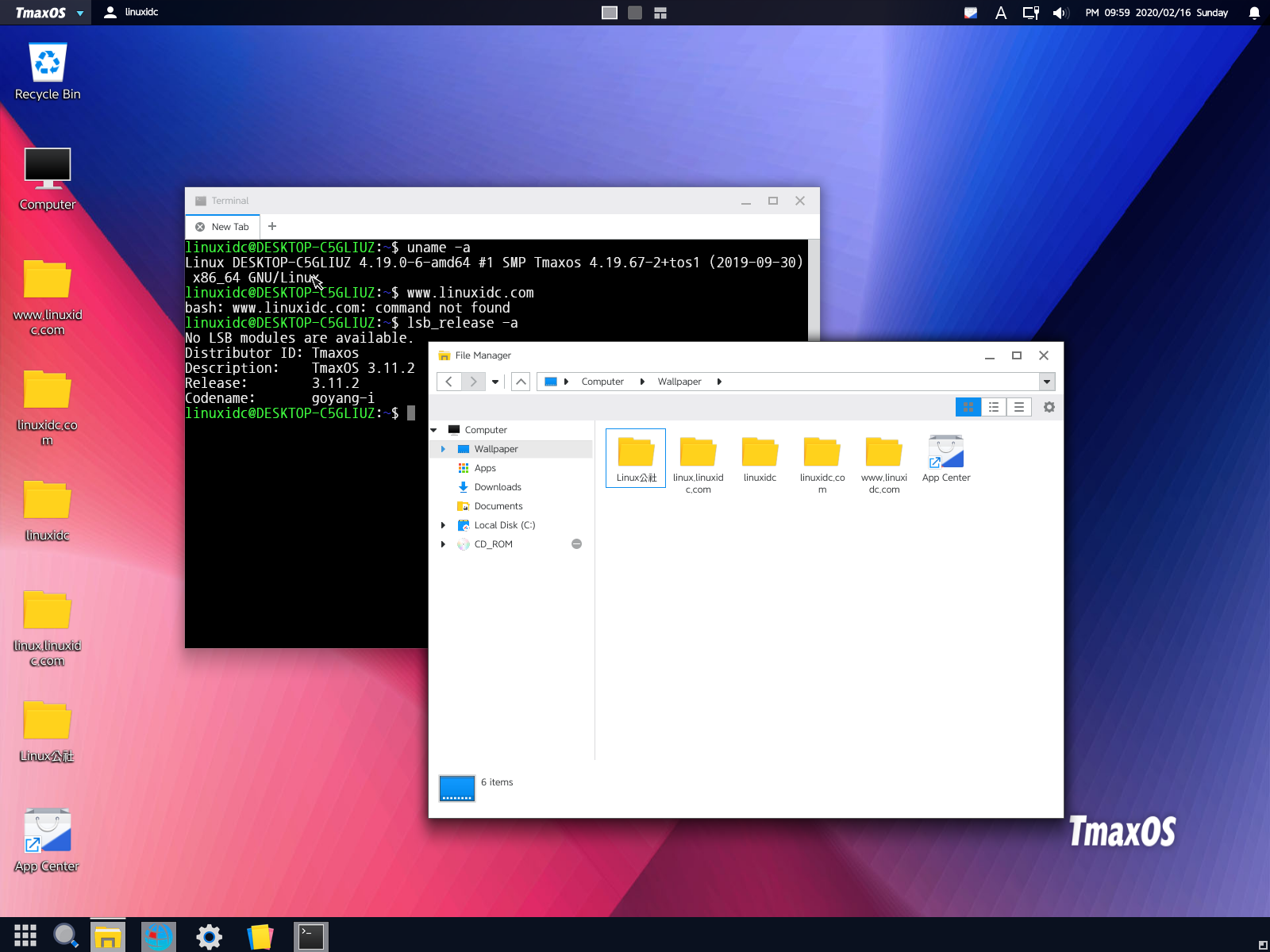This screenshot has height=952, width=1270.
Task: Launch the web browser from taskbar
Action: click(x=158, y=937)
